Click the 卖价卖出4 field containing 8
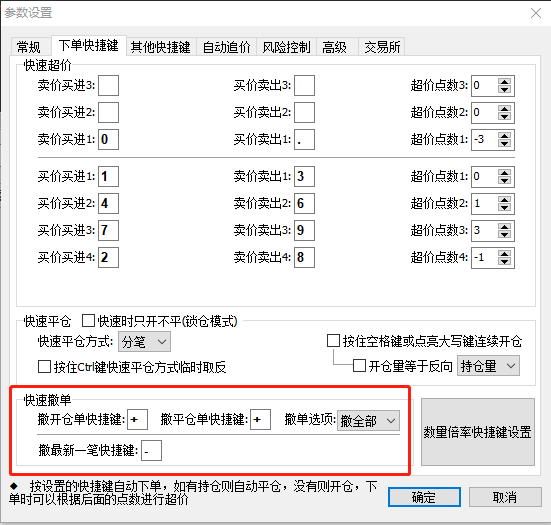Screen dimensions: 551x525 pos(304,258)
